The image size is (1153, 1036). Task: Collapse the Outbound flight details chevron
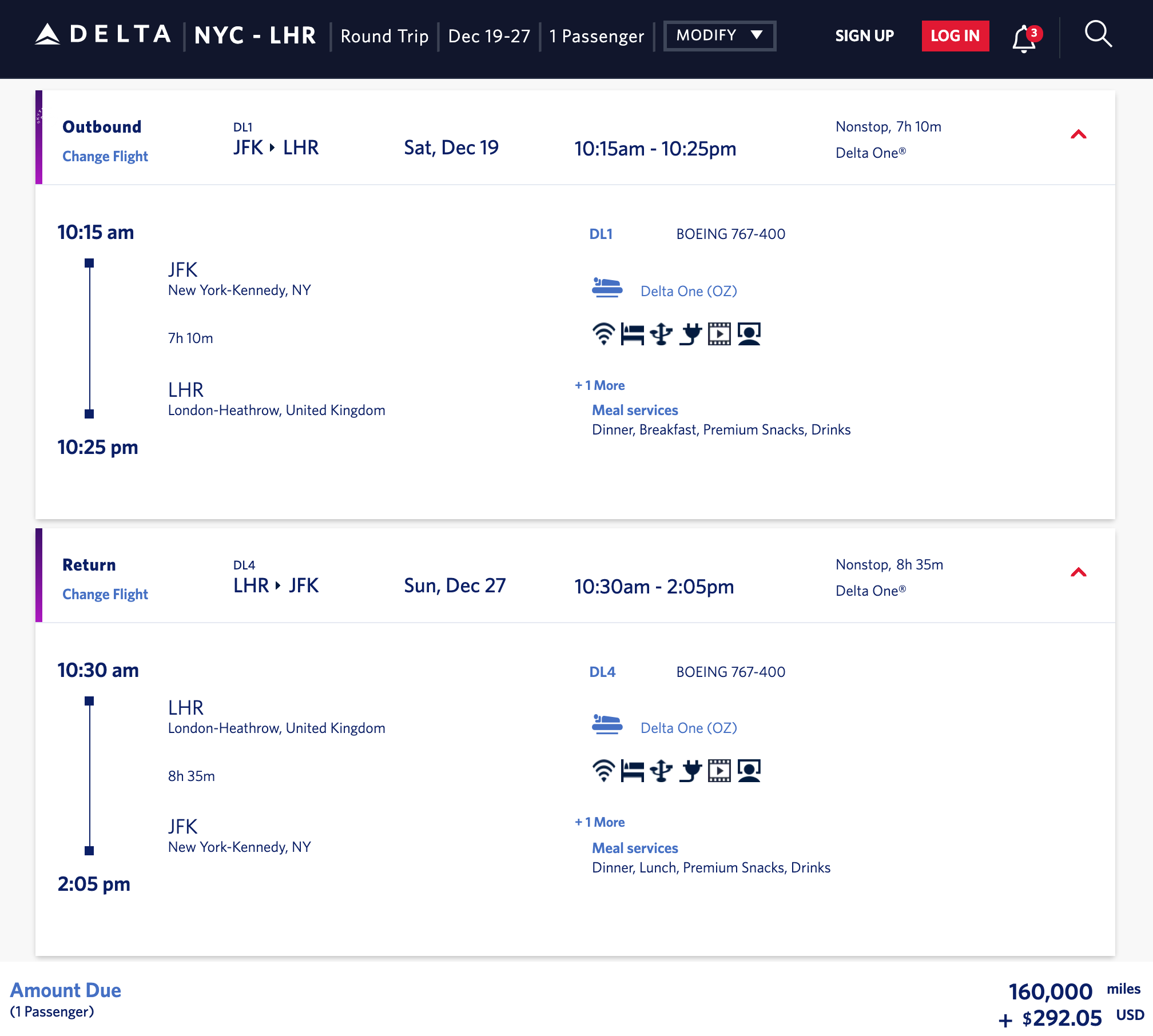[1078, 135]
